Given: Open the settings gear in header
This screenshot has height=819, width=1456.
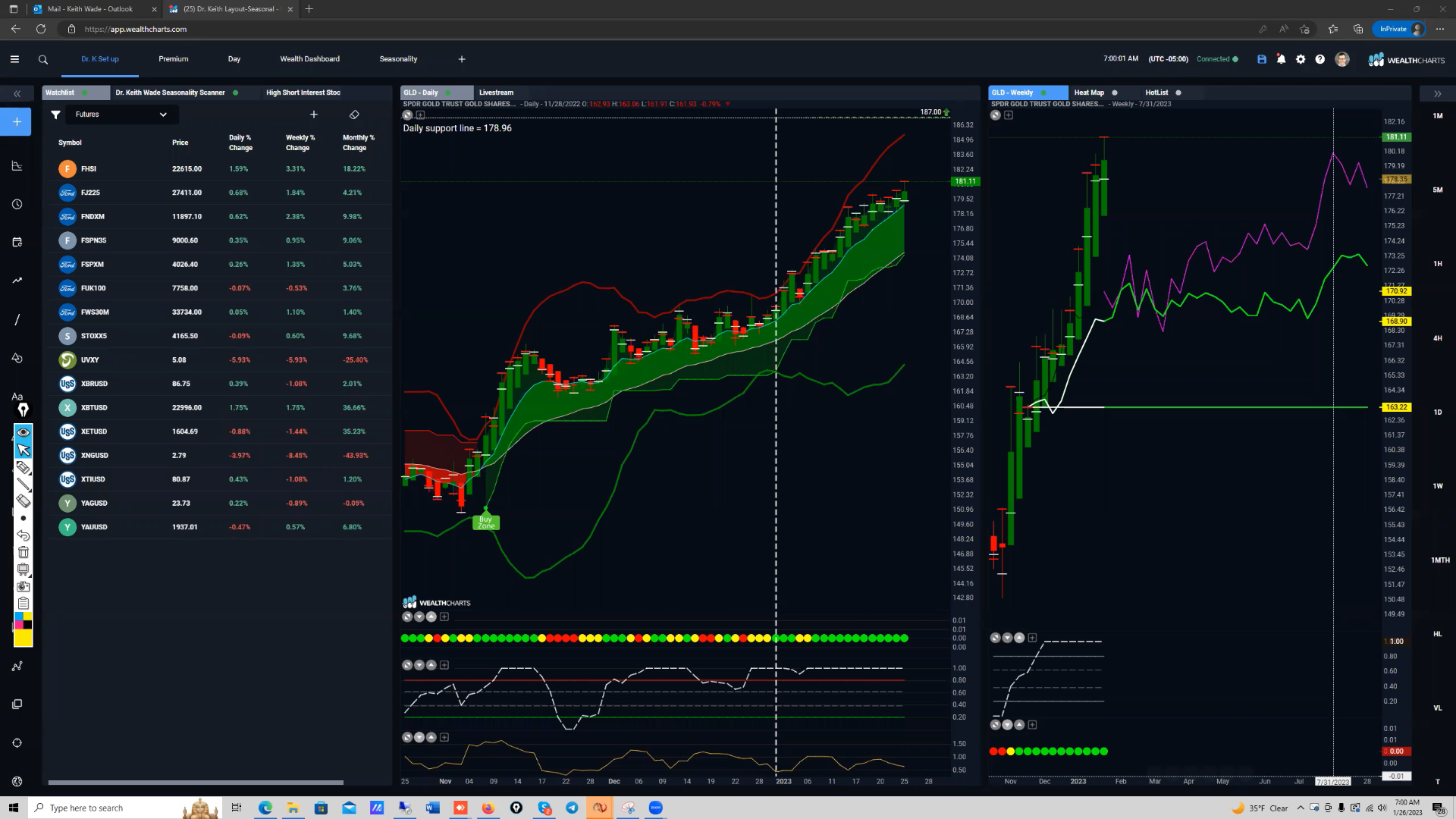Looking at the screenshot, I should tap(1301, 59).
